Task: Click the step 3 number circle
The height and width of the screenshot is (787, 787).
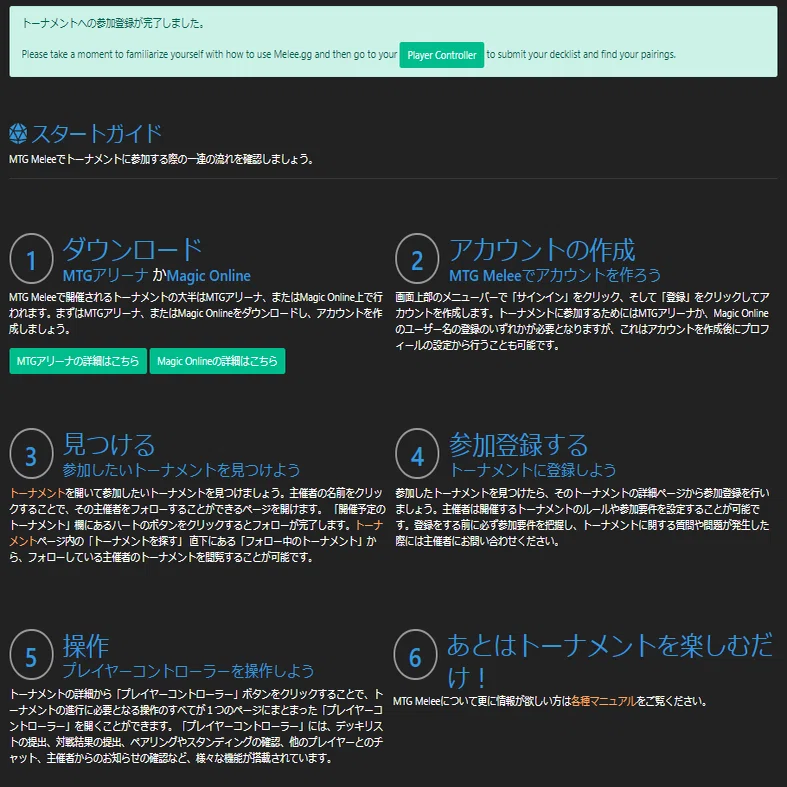Action: coord(32,454)
